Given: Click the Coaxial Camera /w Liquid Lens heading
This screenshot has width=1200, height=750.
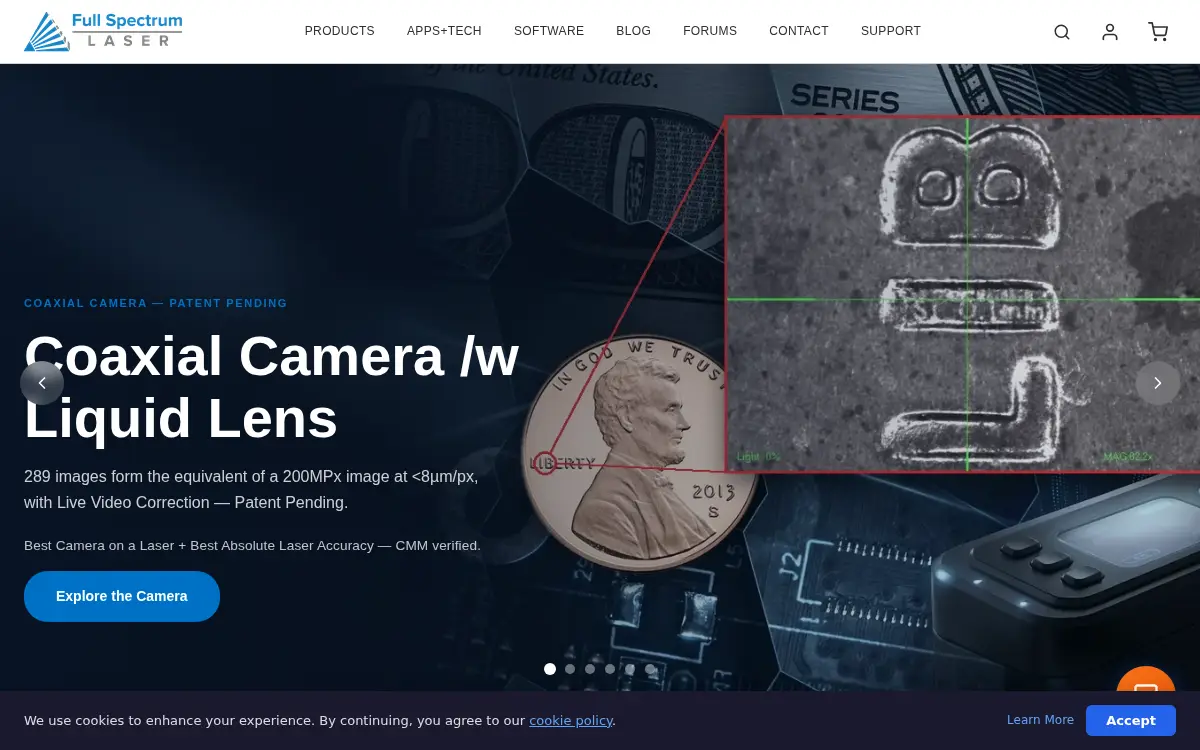Looking at the screenshot, I should tap(272, 387).
